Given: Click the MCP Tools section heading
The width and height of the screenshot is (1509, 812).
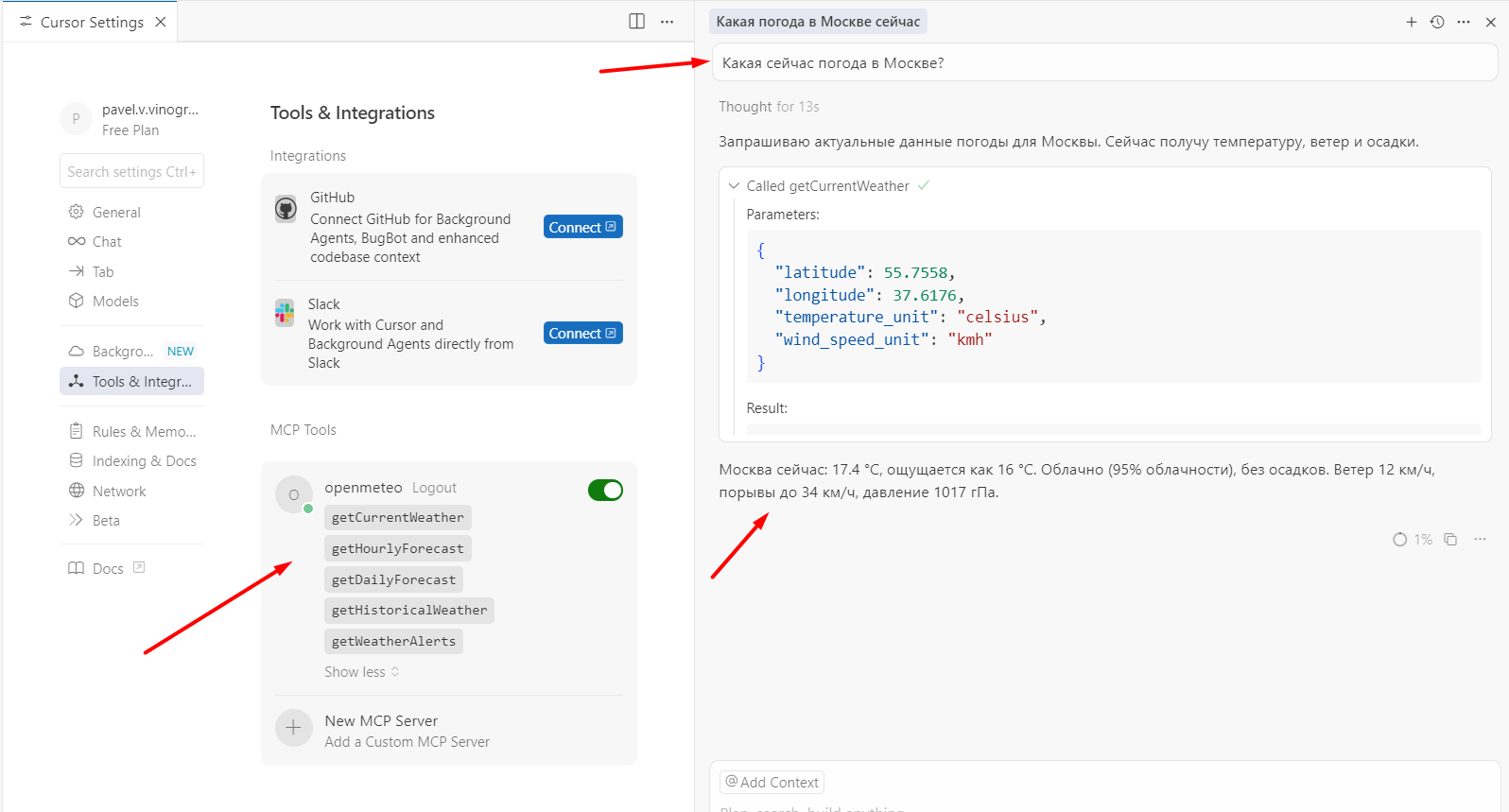Looking at the screenshot, I should [304, 430].
